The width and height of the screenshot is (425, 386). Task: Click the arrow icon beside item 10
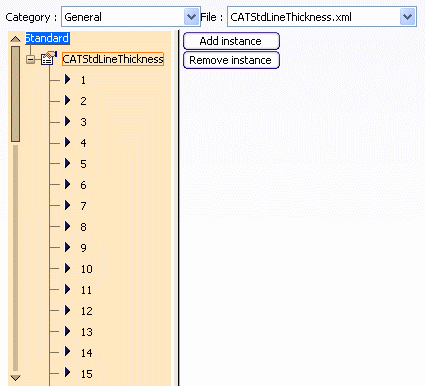68,268
